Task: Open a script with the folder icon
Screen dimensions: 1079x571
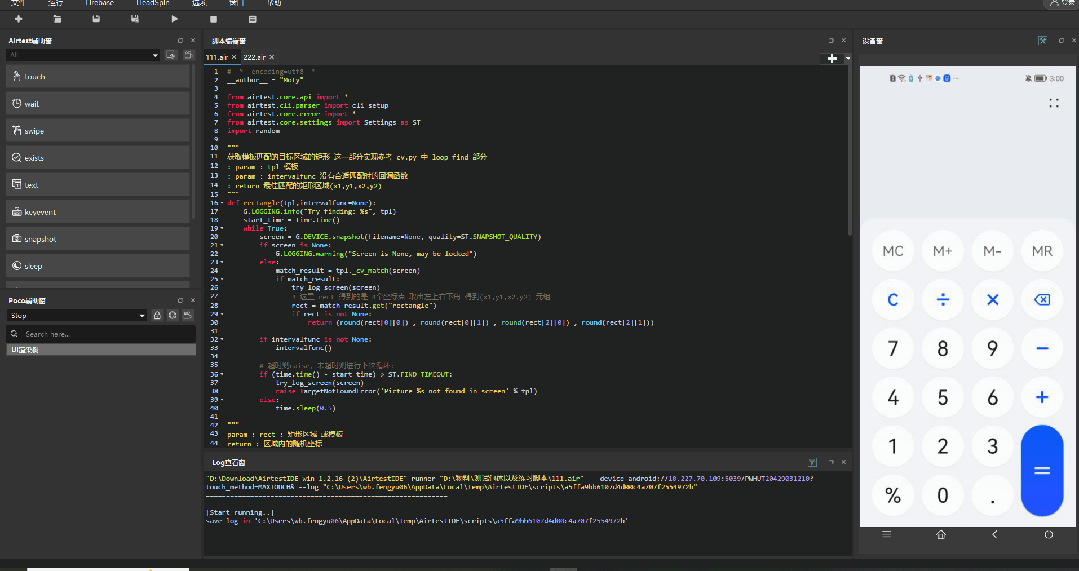Action: (x=57, y=19)
